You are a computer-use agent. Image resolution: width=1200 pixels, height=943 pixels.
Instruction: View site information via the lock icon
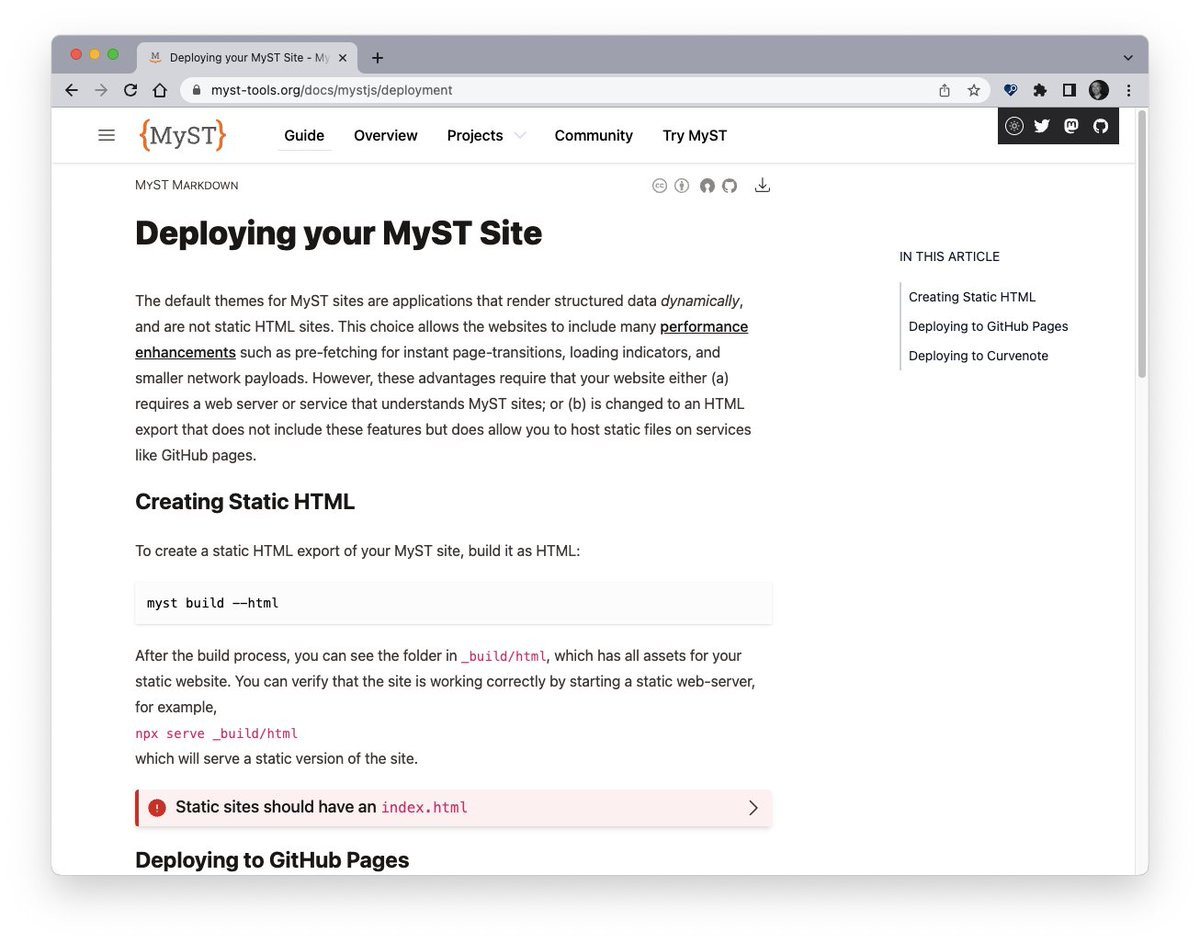point(197,90)
